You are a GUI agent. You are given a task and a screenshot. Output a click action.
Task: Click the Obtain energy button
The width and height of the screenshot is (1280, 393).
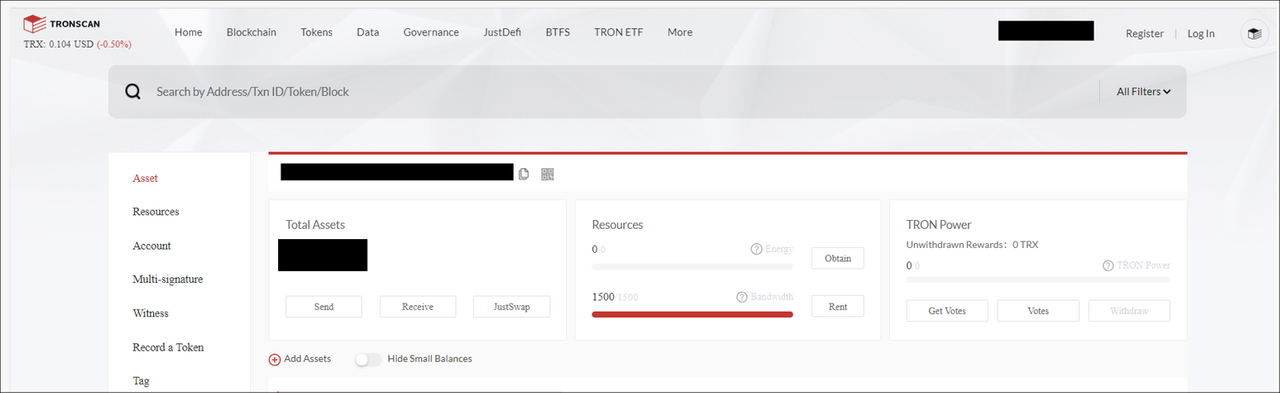[x=838, y=258]
